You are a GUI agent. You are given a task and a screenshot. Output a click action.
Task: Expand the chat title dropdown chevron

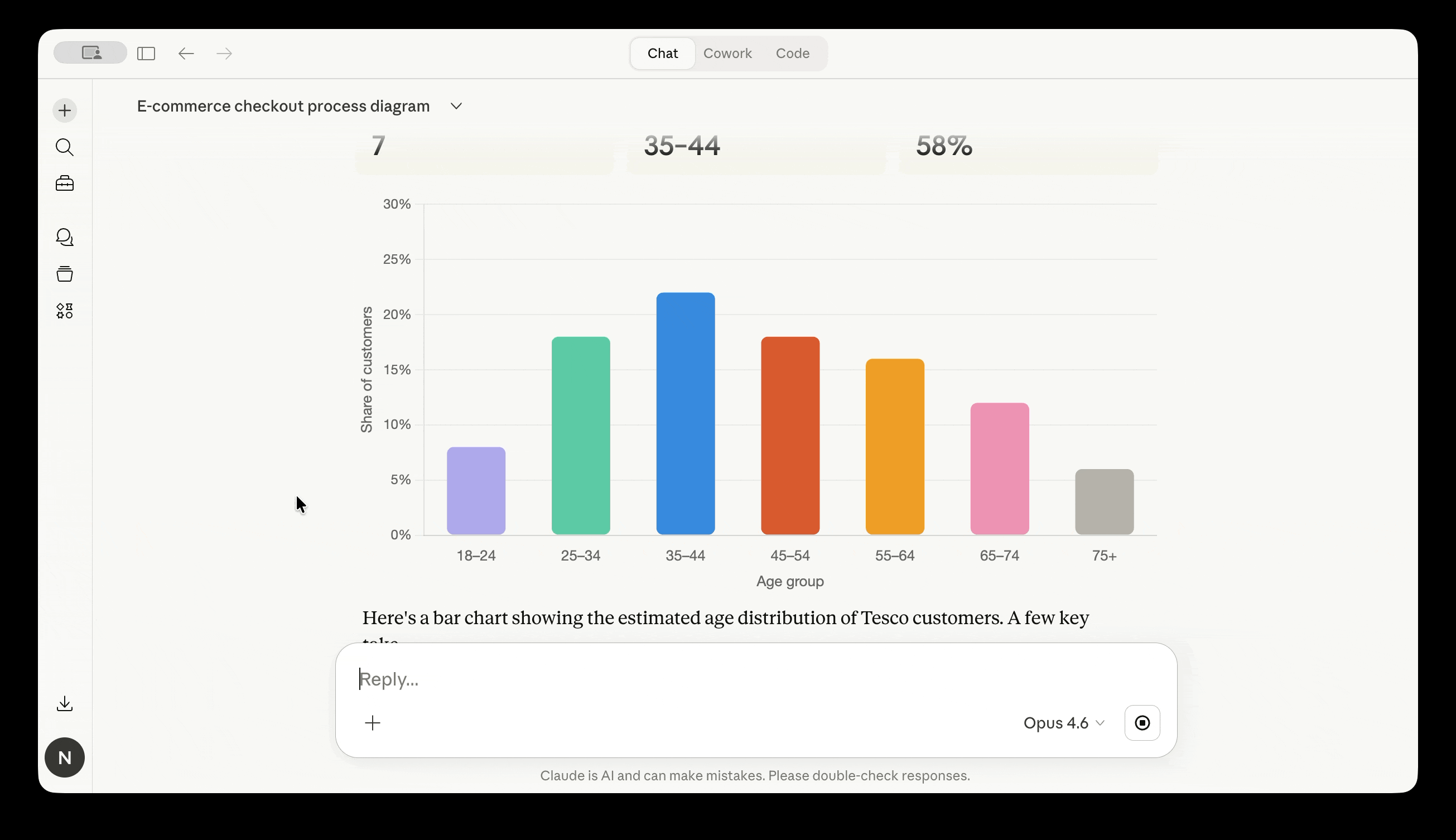(456, 106)
